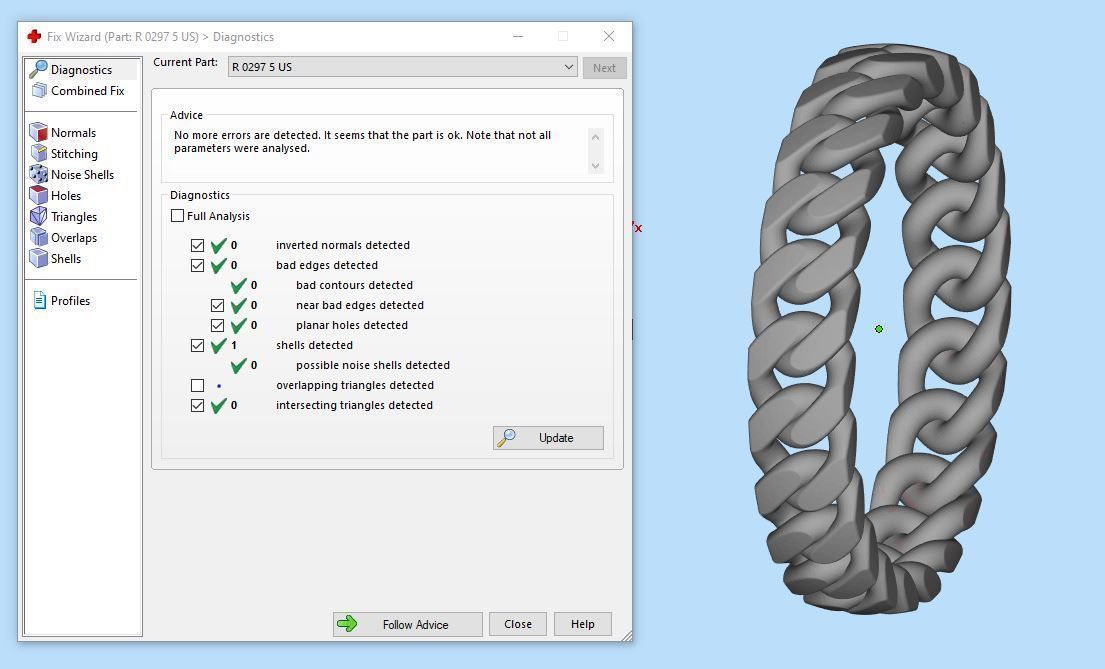Check overlapping triangles detected checkbox
The width and height of the screenshot is (1105, 669).
coord(197,385)
